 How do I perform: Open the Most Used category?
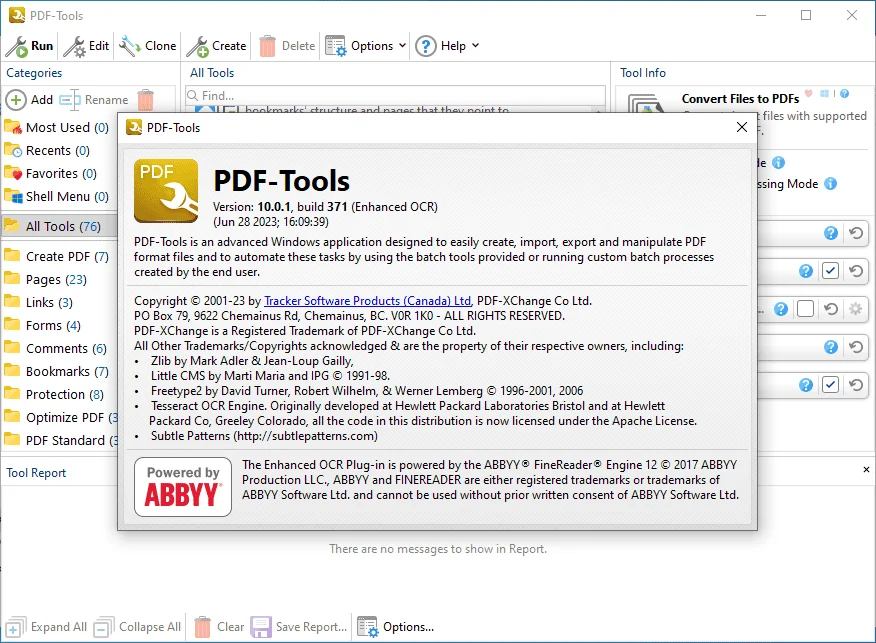click(x=57, y=128)
